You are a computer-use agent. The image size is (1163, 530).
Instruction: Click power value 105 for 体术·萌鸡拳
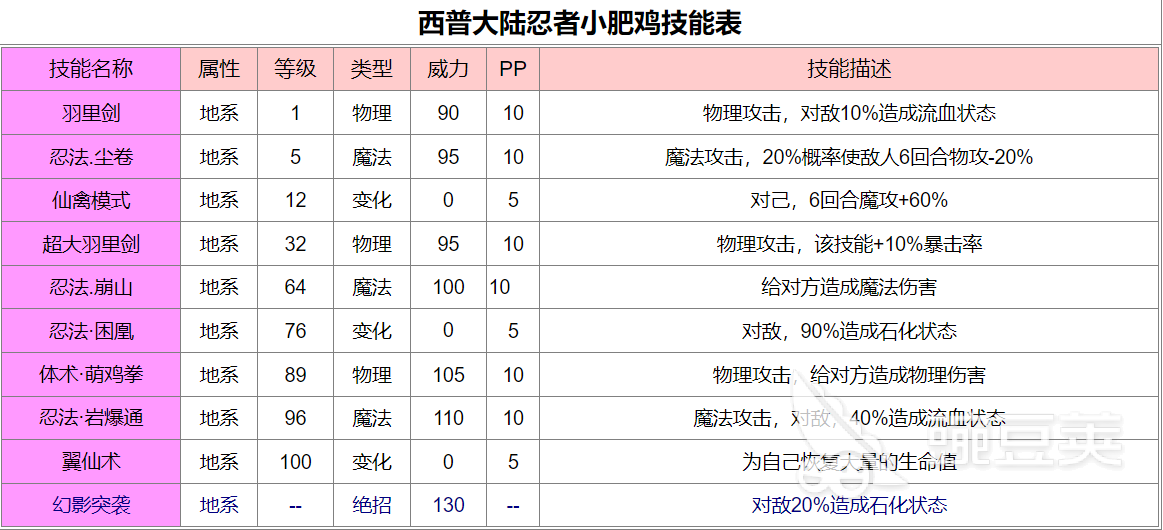448,374
